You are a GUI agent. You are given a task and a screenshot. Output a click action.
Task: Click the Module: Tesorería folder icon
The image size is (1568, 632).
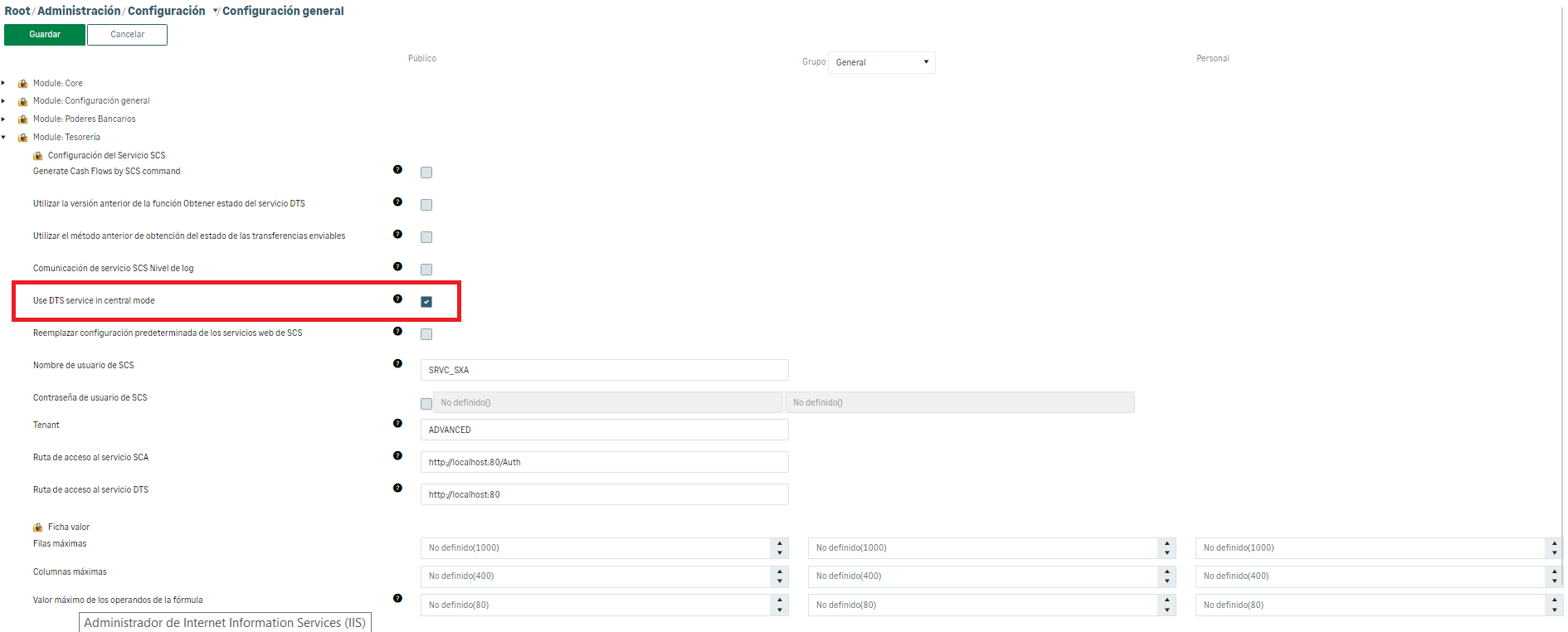[x=23, y=138]
